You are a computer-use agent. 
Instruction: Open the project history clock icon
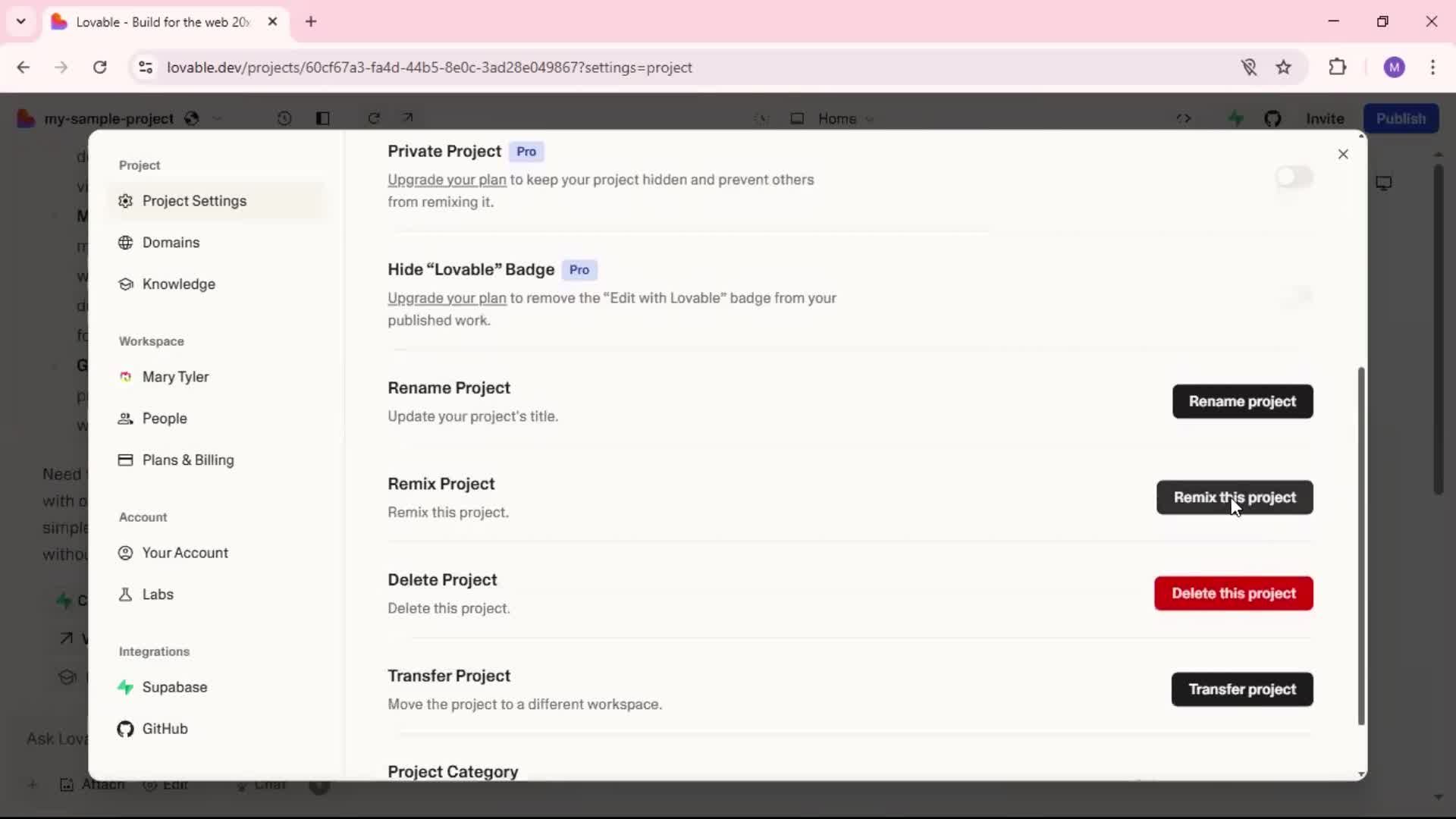284,118
